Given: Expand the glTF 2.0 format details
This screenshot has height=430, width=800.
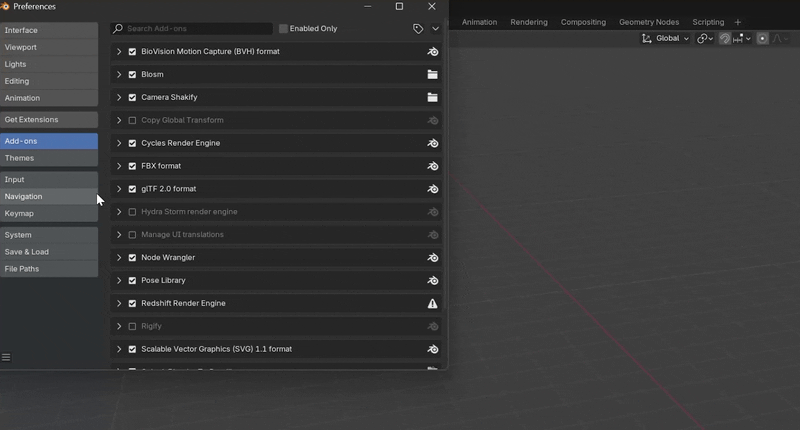Looking at the screenshot, I should click(x=119, y=189).
